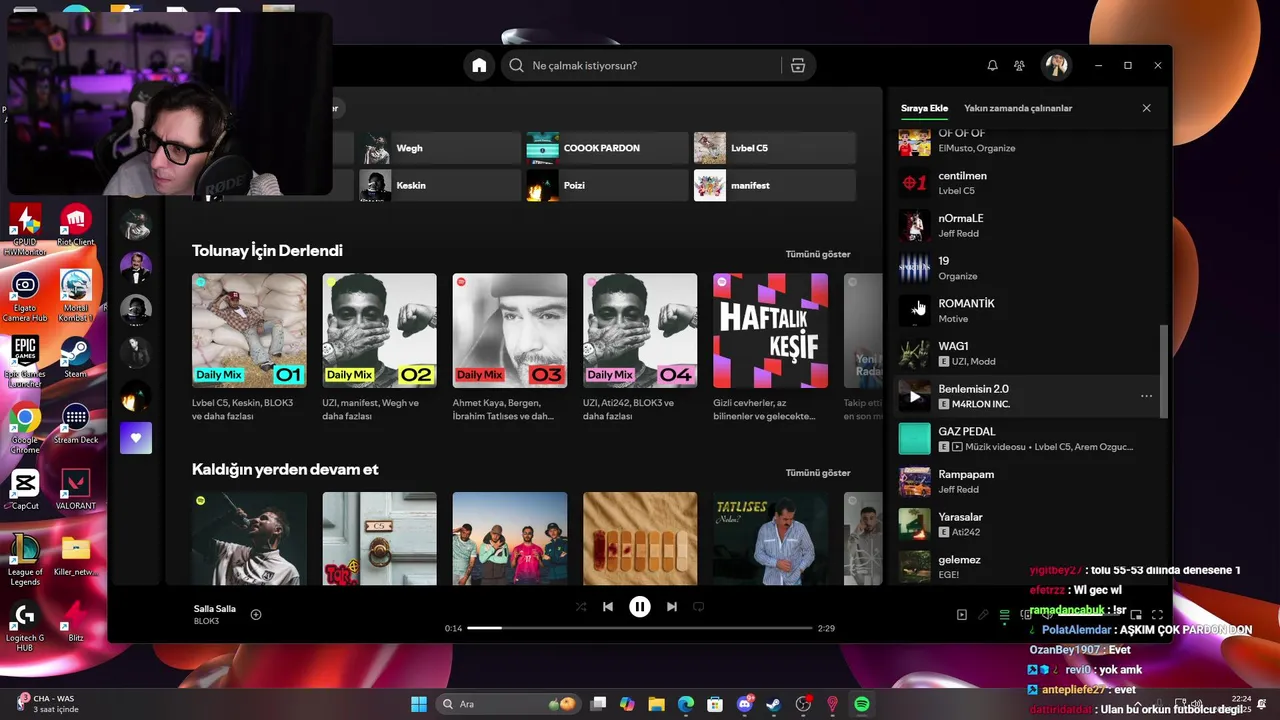Image resolution: width=1280 pixels, height=720 pixels.
Task: Close the queue side panel
Action: [x=1146, y=108]
